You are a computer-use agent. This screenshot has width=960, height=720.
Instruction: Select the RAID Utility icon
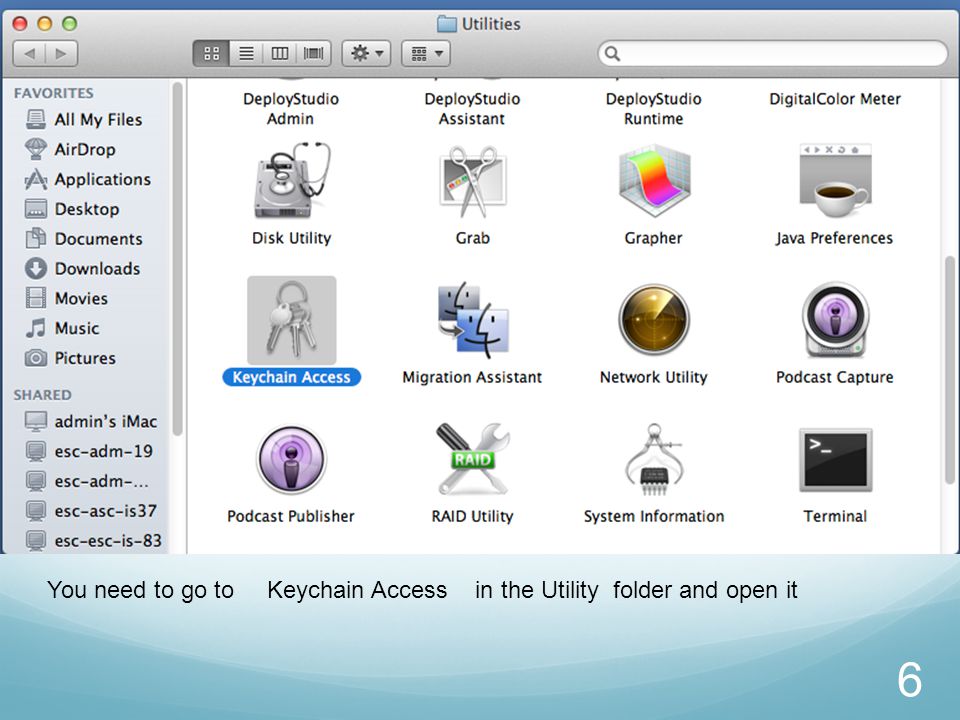pos(473,459)
